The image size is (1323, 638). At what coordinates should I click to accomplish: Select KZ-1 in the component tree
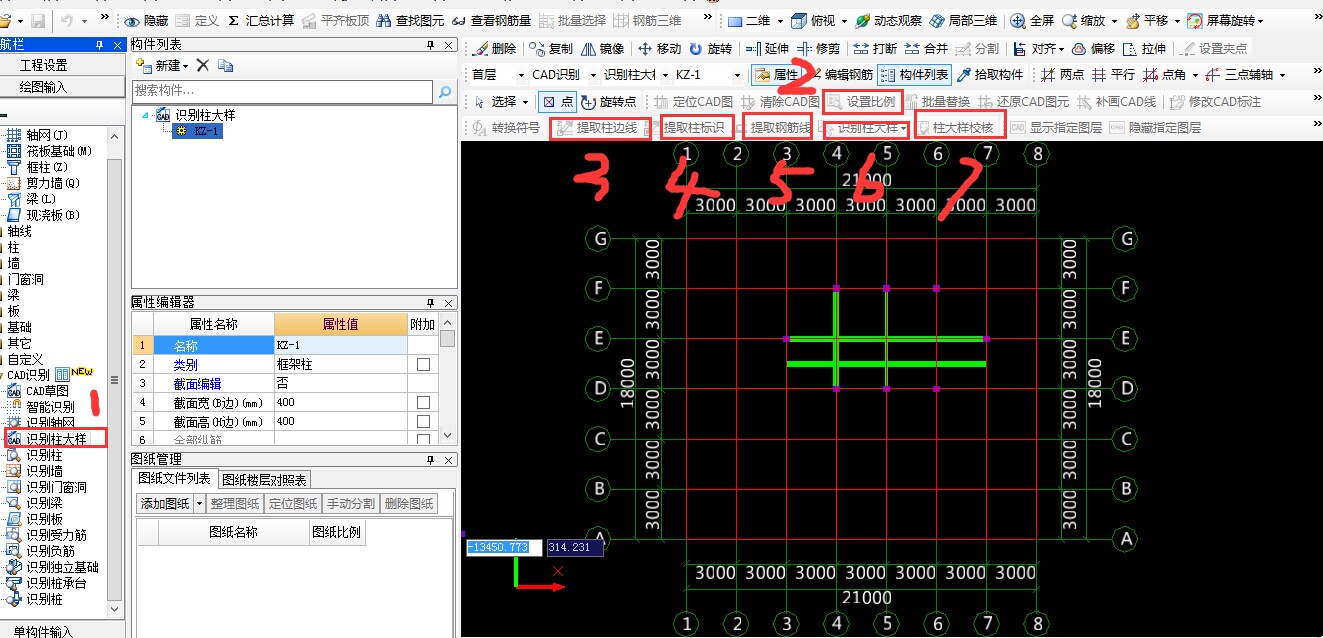(x=206, y=131)
